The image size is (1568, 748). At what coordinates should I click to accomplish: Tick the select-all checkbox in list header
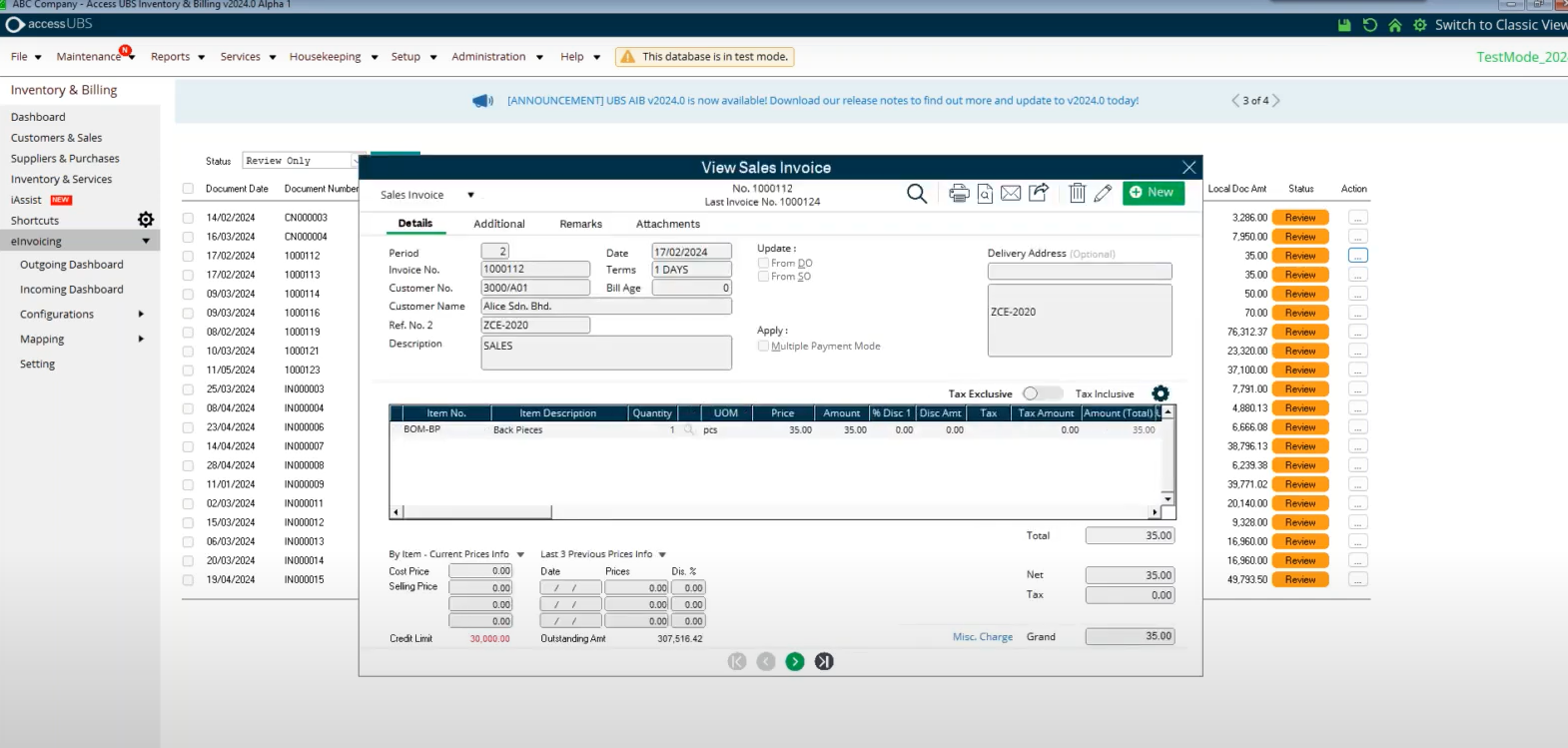188,189
